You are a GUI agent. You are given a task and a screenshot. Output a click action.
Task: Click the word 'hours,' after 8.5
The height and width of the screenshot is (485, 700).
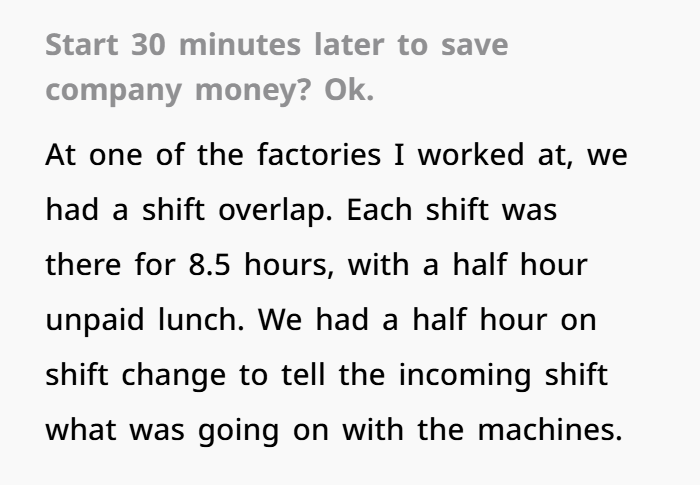click(289, 265)
